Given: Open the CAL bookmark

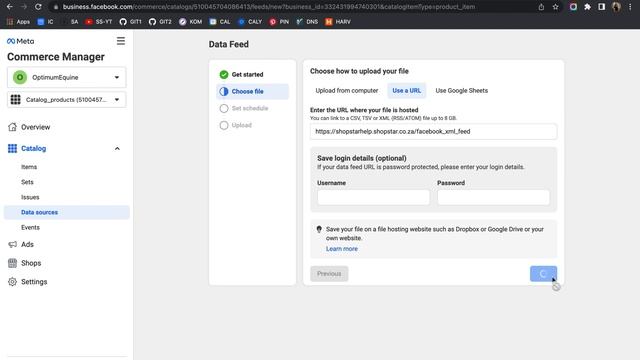Looking at the screenshot, I should 220,22.
